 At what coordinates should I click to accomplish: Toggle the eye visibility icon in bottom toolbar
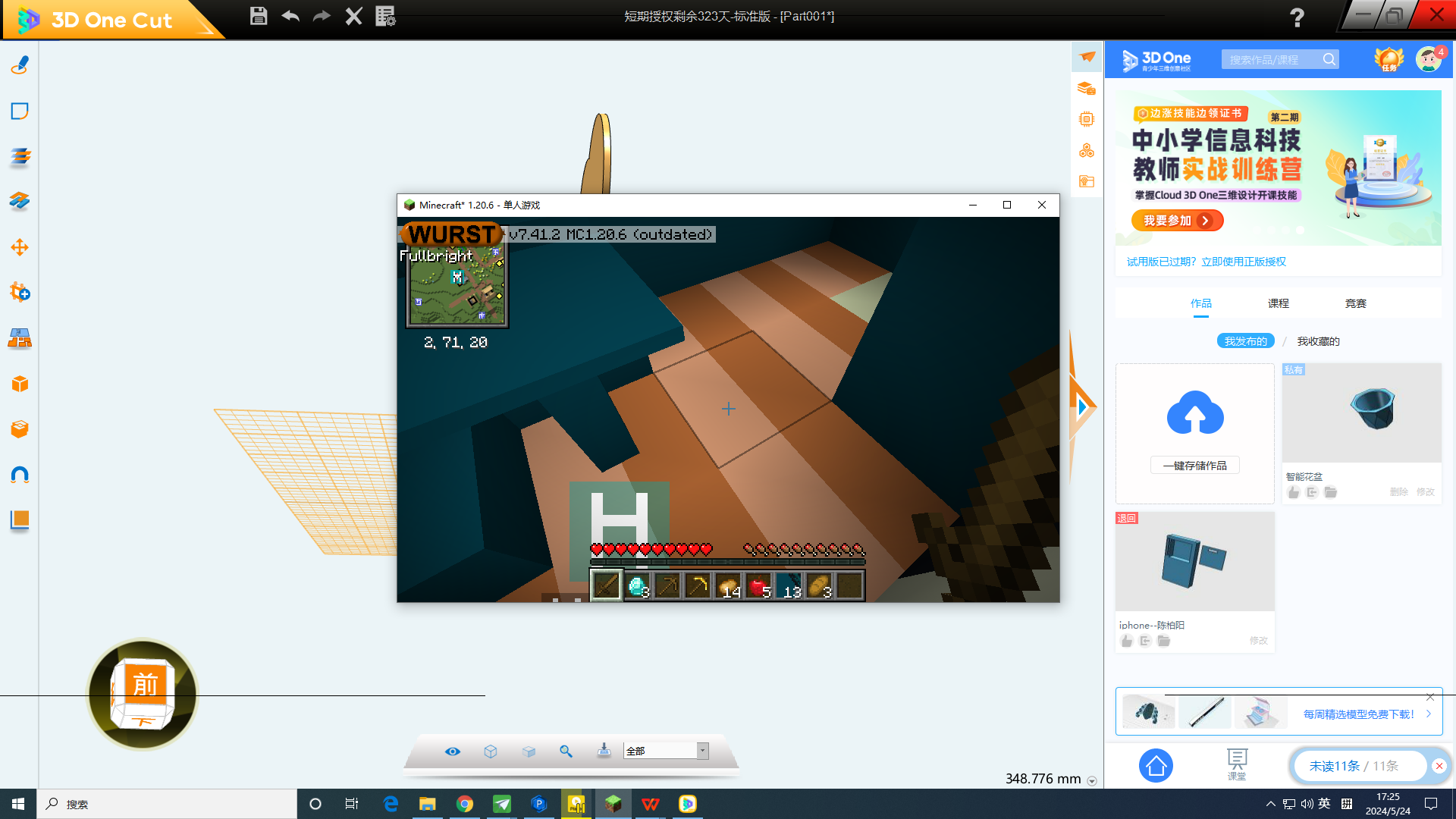click(453, 751)
